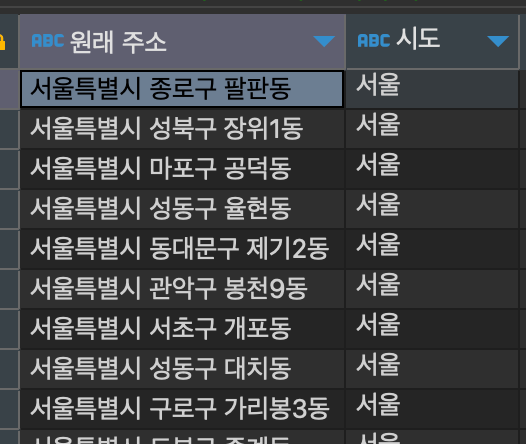Click 서울 in the 동대문구 제기2동 row
The height and width of the screenshot is (444, 526).
[378, 244]
